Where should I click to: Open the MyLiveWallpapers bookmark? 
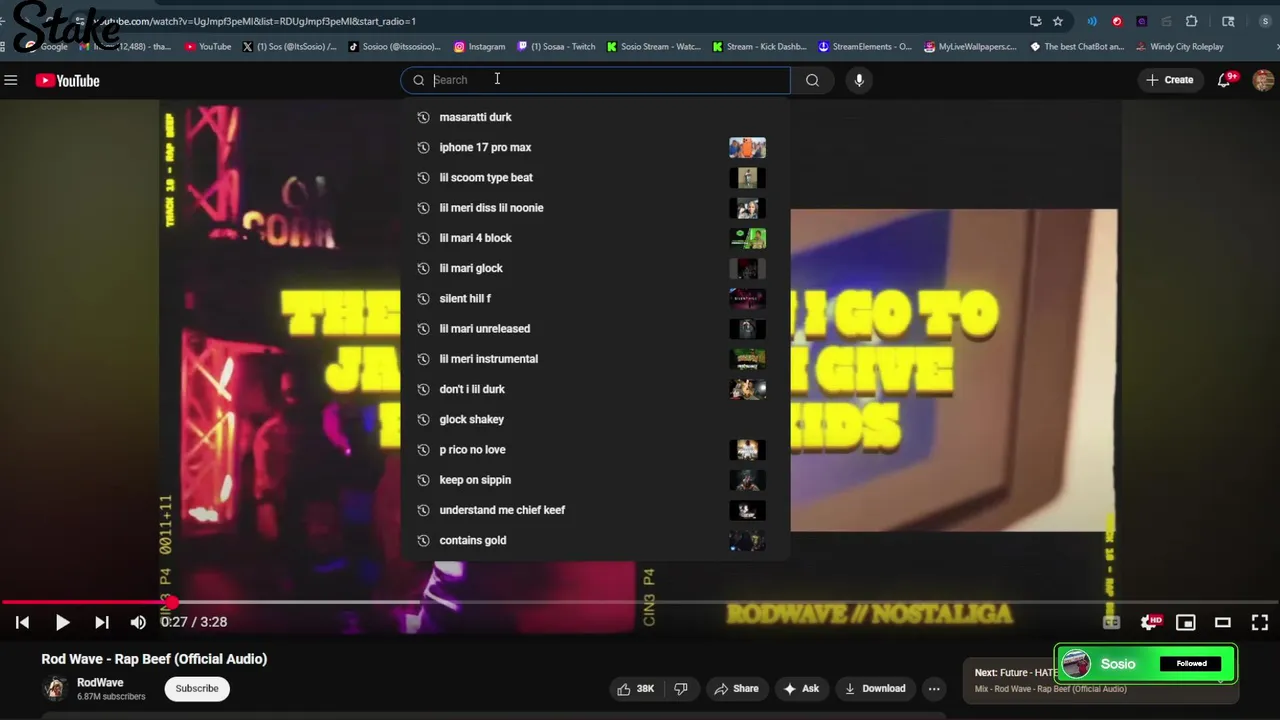tap(971, 47)
